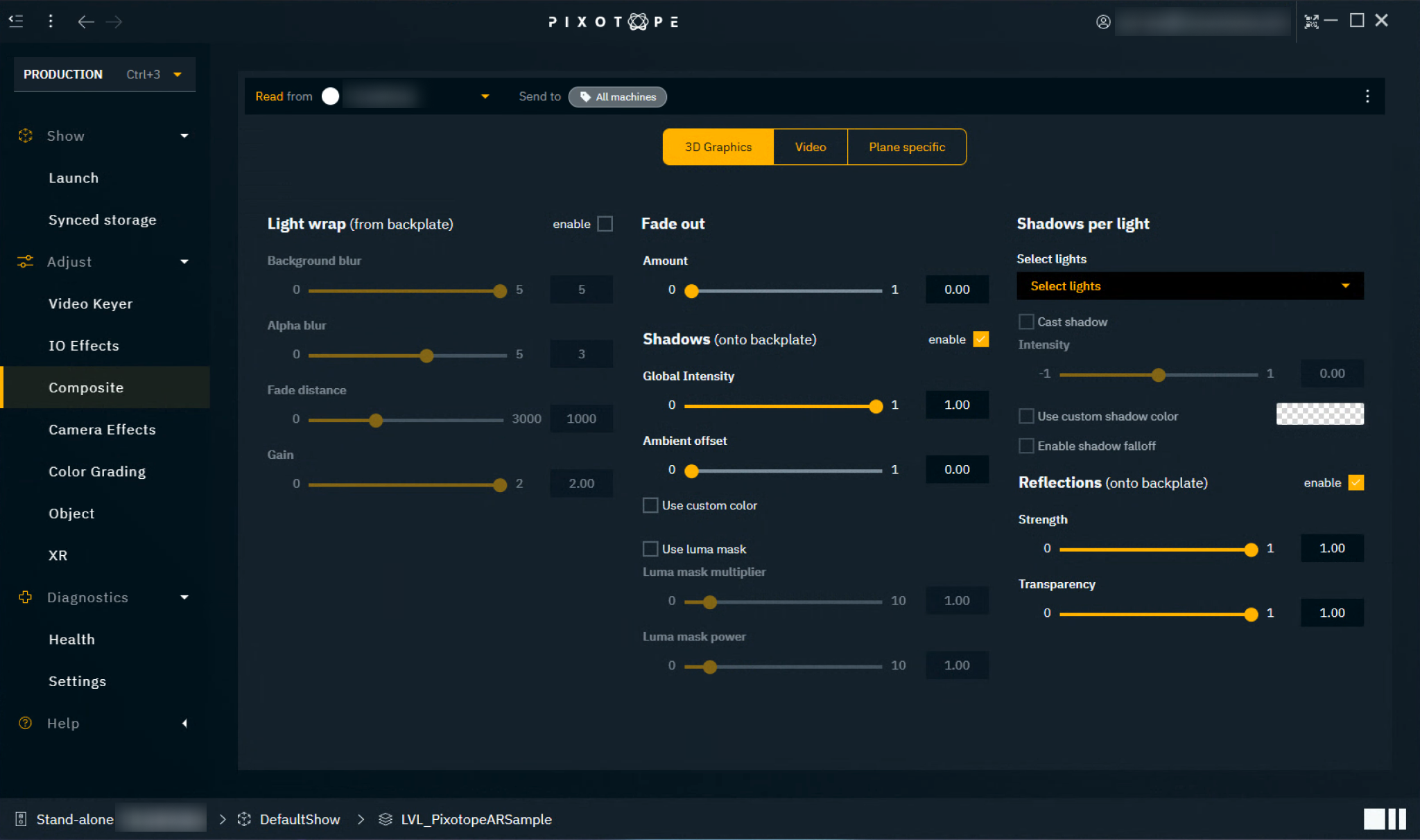The height and width of the screenshot is (840, 1420).
Task: Enable the Light wrap checkbox
Action: pyautogui.click(x=605, y=224)
